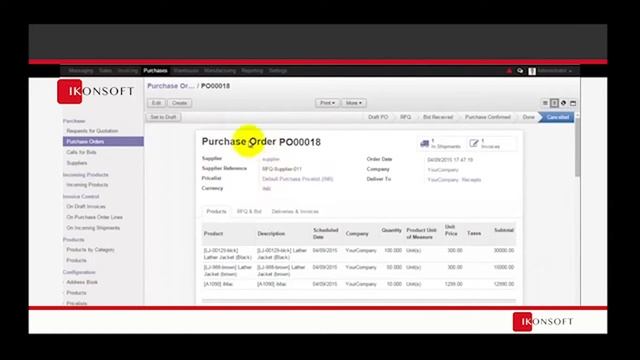
Task: Open supplier link in Supplier field
Action: 271,159
